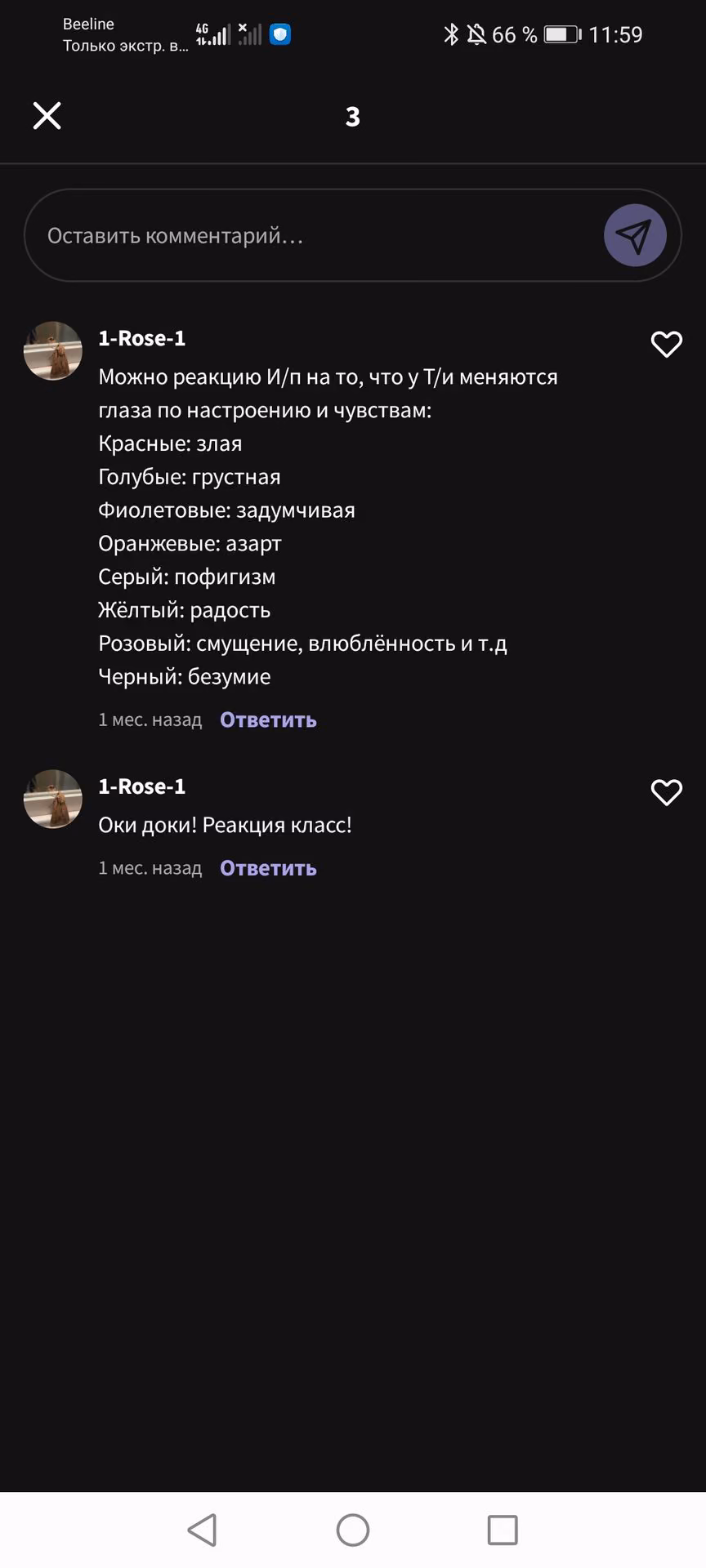Tap the Android home circle button
Image resolution: width=706 pixels, height=1568 pixels.
point(353,1530)
